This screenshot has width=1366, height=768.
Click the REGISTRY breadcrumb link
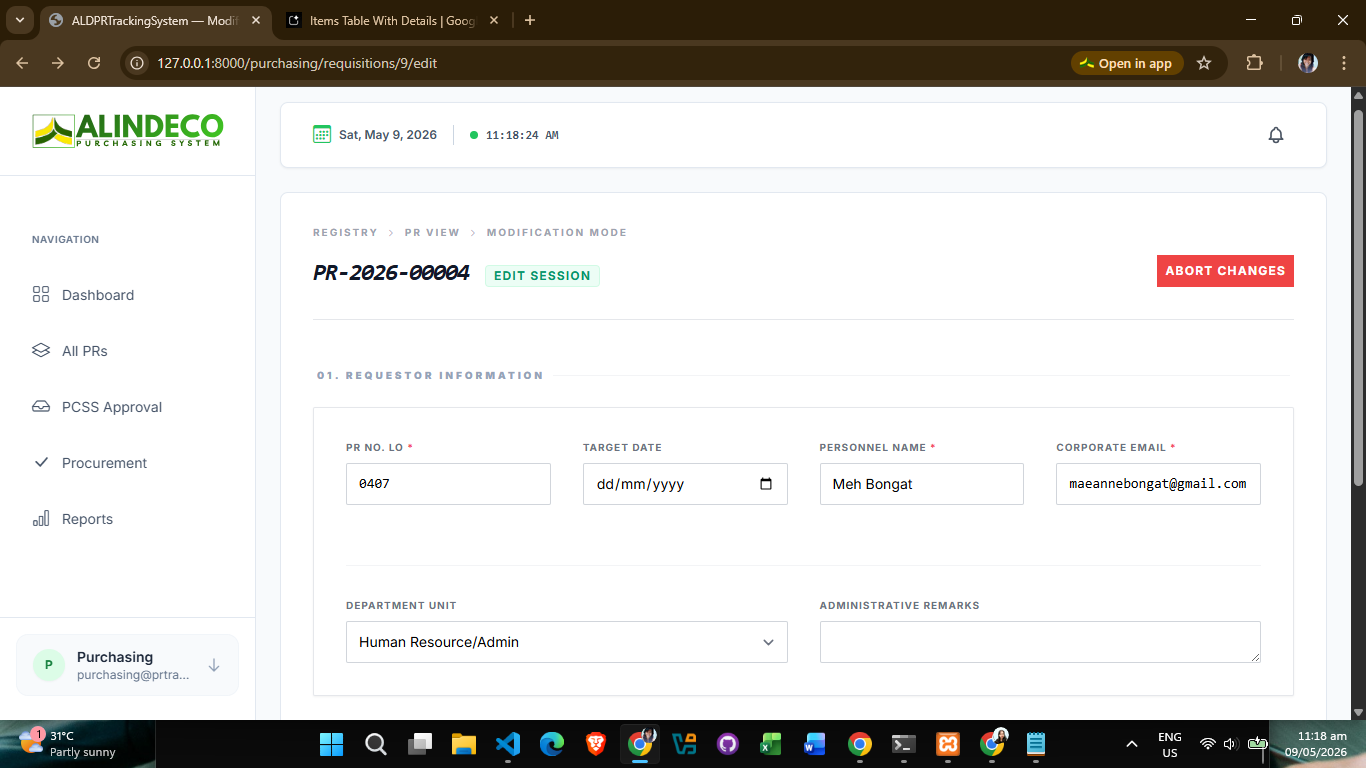pos(345,232)
